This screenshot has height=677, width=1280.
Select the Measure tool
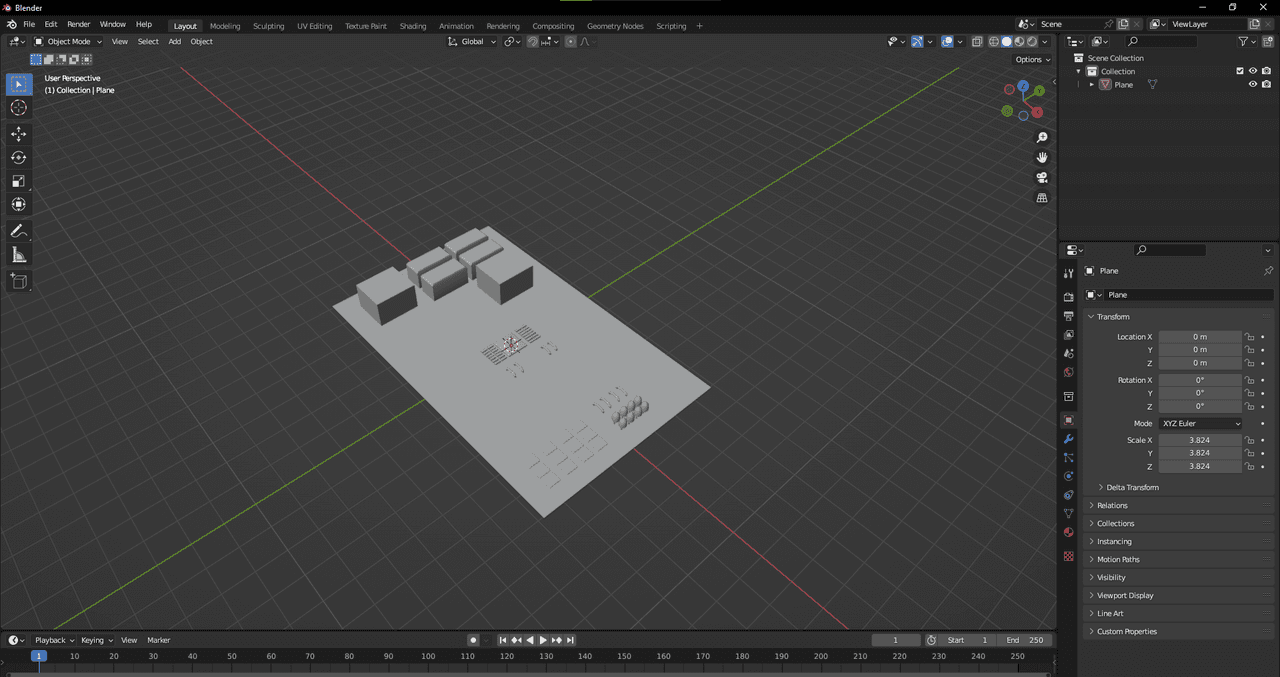19,255
